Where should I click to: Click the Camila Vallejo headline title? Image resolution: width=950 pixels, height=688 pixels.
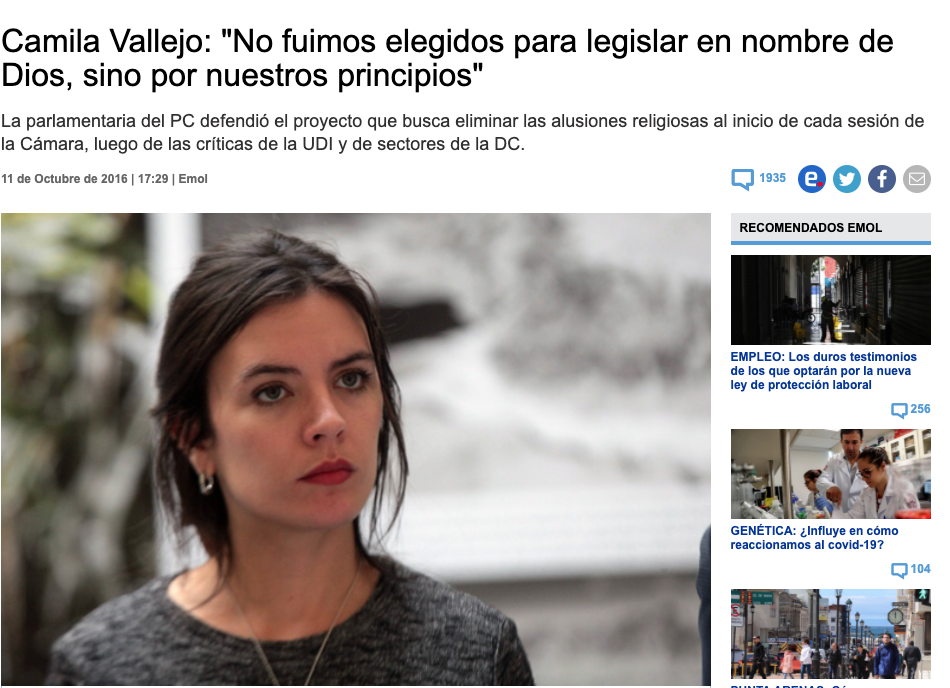447,58
